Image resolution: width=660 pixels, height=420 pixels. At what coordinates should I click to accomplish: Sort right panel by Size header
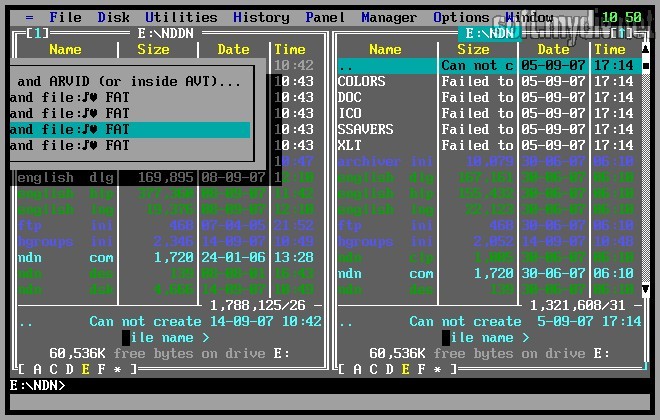473,49
